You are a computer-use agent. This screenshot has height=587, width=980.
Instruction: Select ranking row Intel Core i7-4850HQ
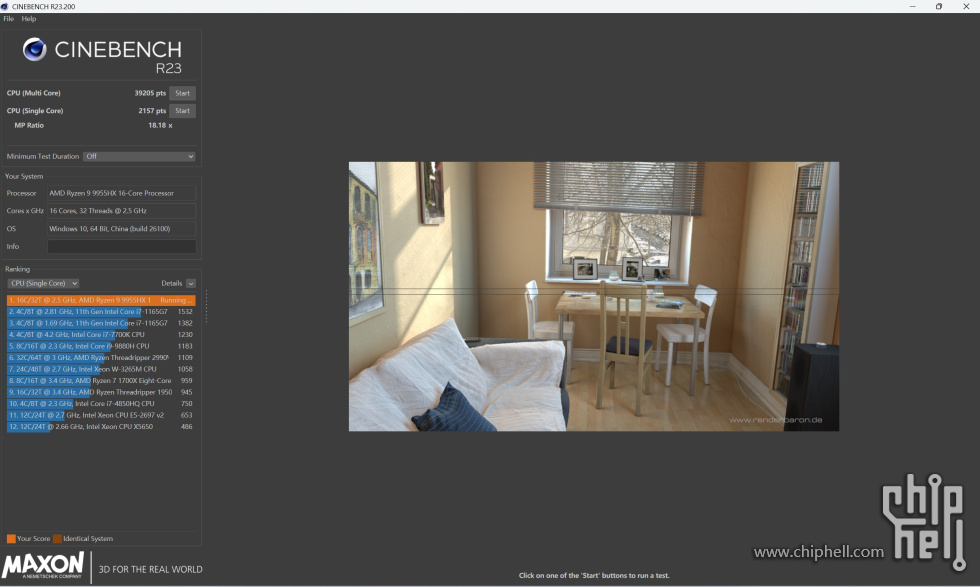(101, 403)
